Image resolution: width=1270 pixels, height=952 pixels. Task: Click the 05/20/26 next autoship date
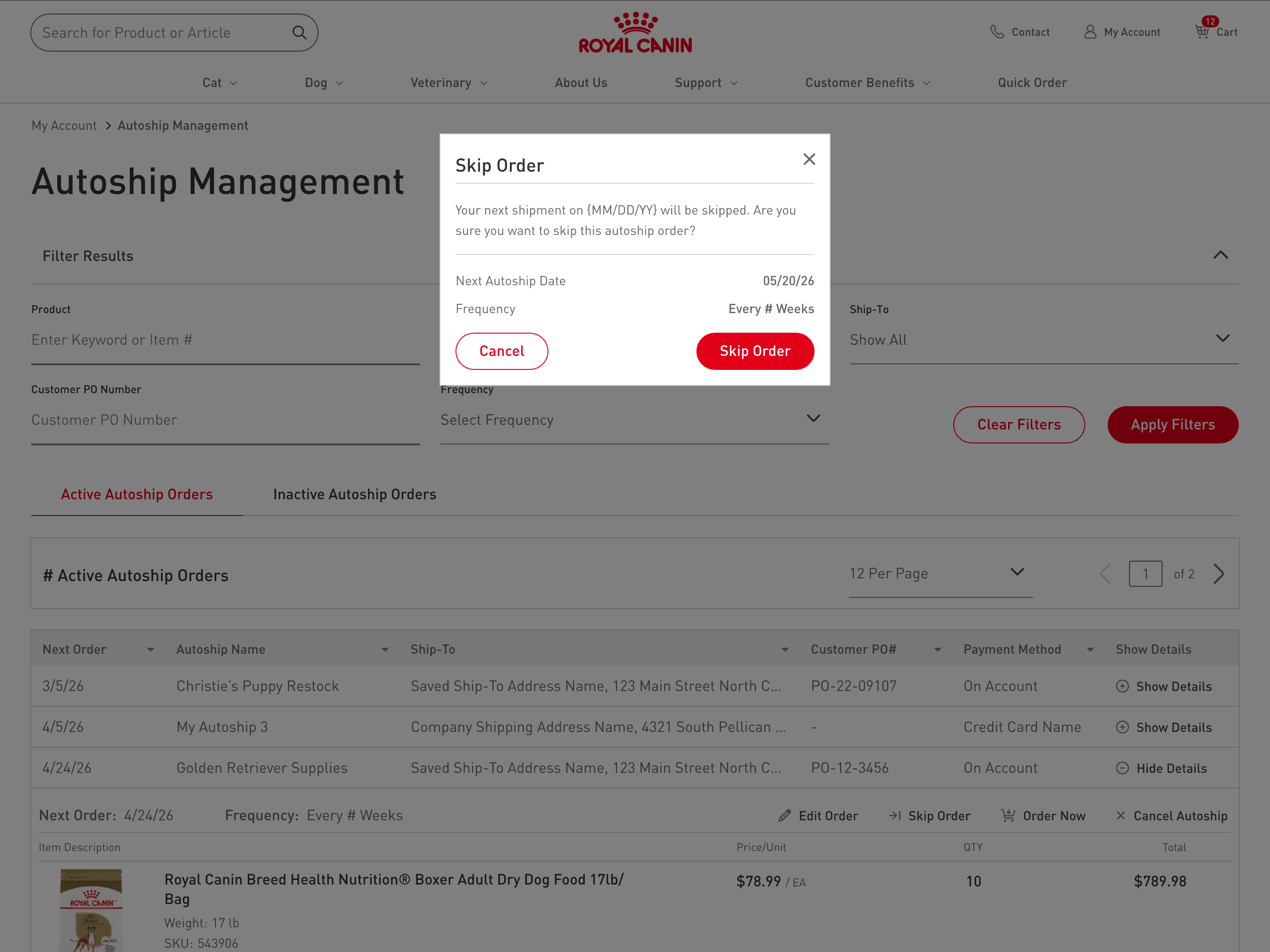point(788,281)
